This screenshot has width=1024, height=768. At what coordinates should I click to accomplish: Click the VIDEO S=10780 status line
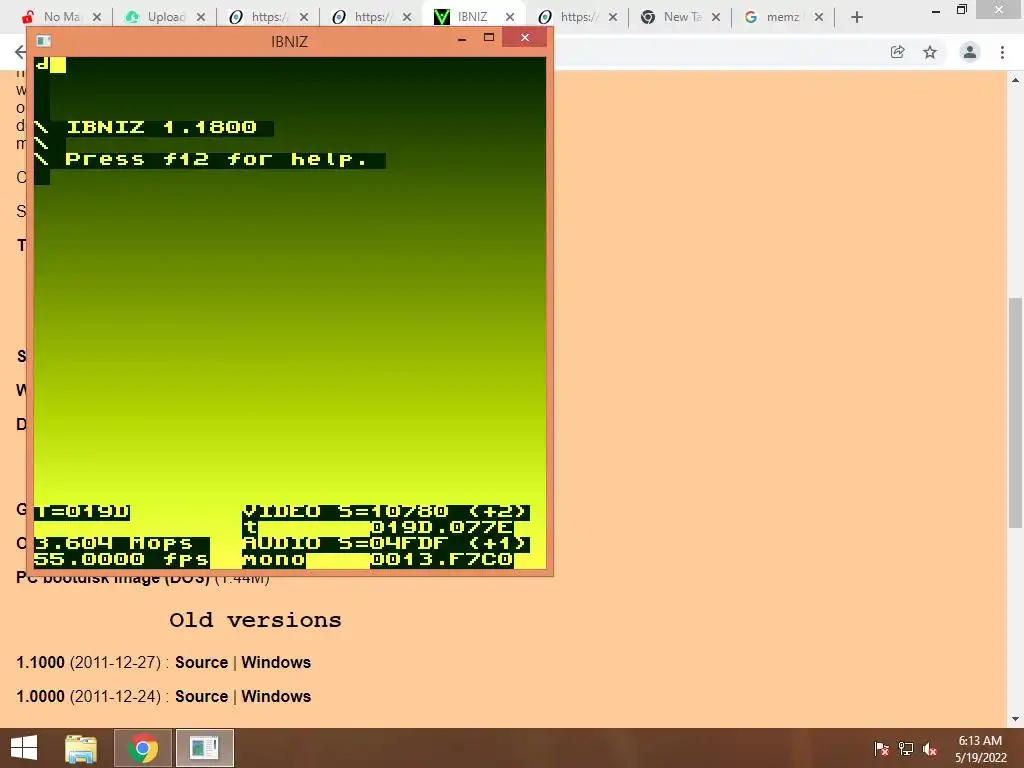385,511
